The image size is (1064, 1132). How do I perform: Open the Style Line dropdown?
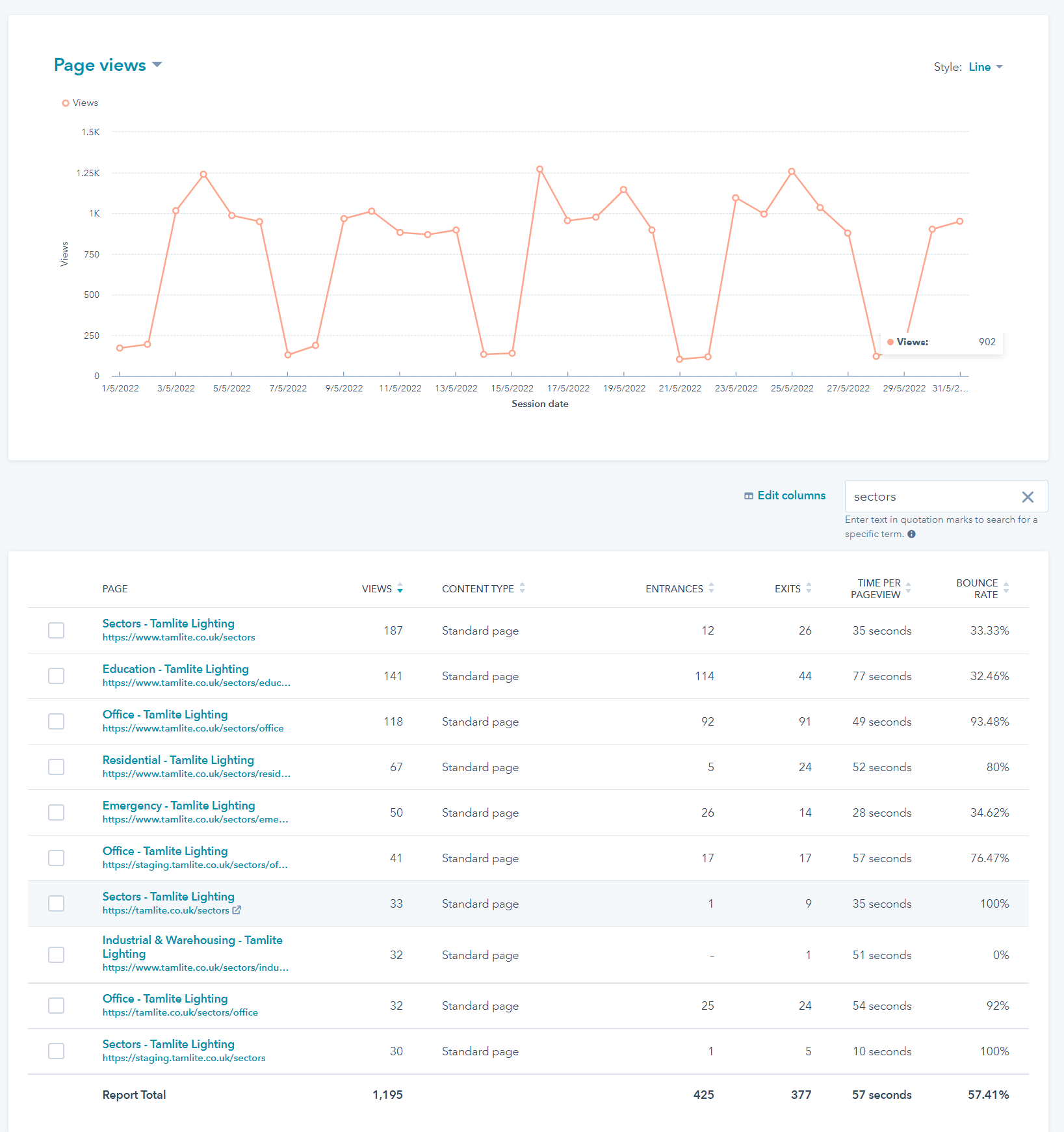click(x=985, y=67)
